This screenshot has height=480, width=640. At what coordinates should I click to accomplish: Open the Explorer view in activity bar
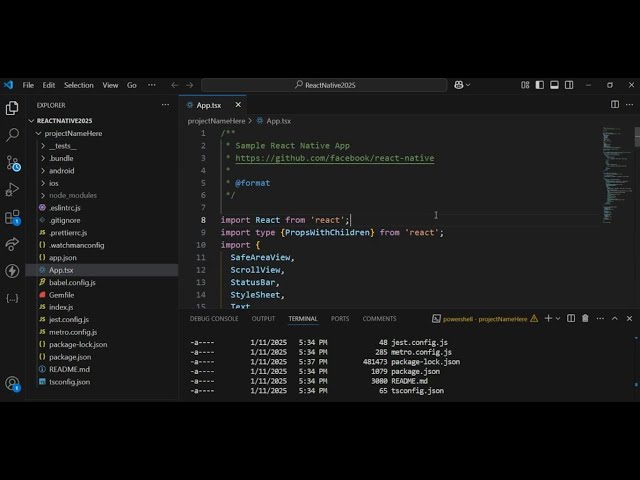pyautogui.click(x=12, y=108)
